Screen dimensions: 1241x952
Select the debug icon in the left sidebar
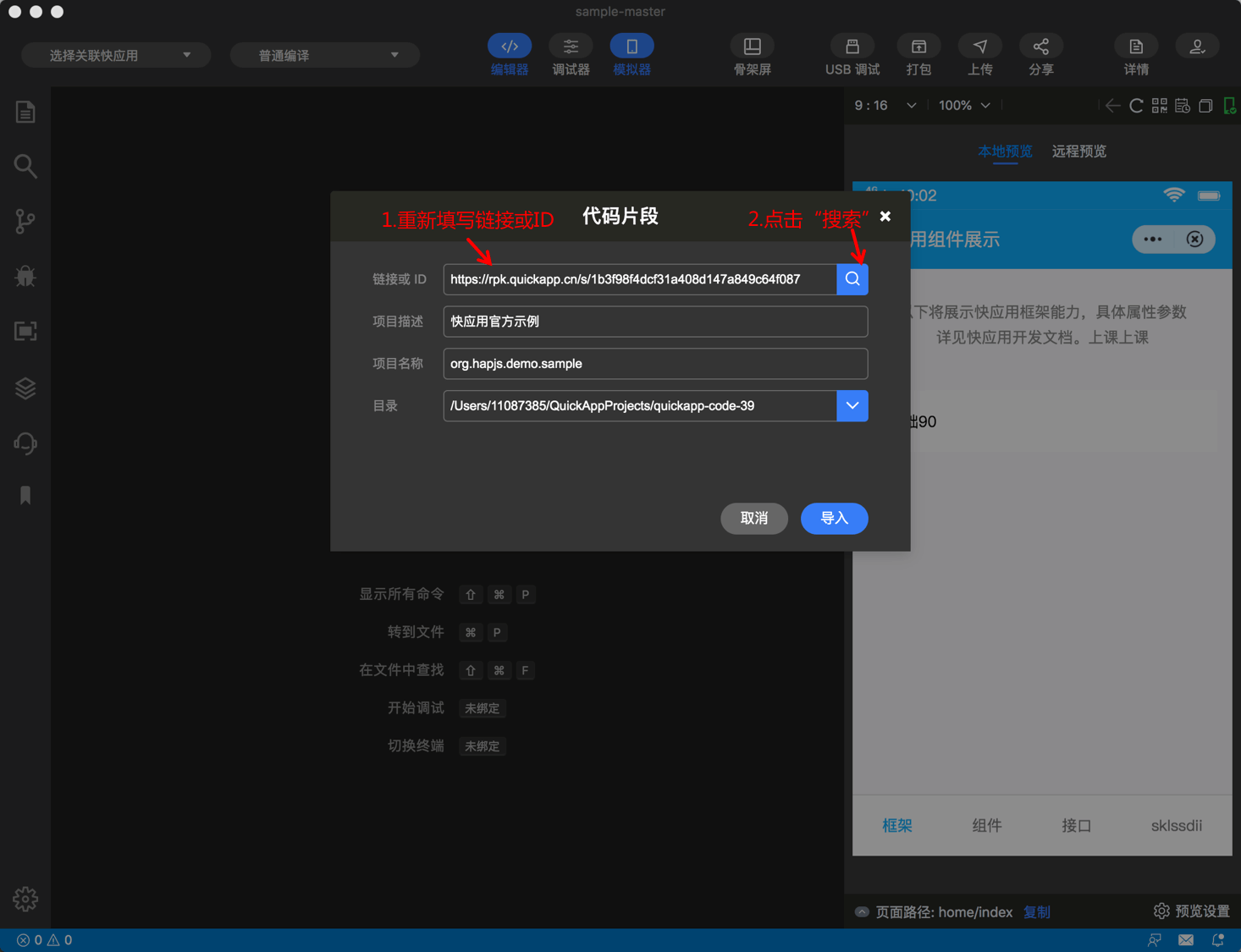[25, 276]
